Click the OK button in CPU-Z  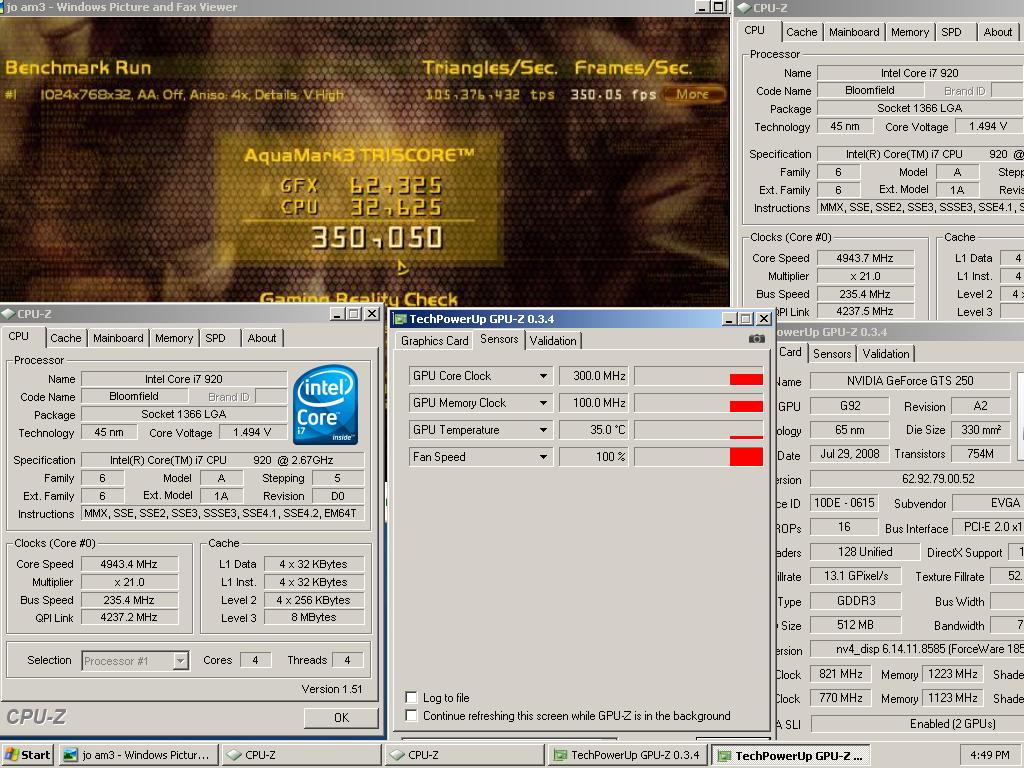(x=342, y=717)
